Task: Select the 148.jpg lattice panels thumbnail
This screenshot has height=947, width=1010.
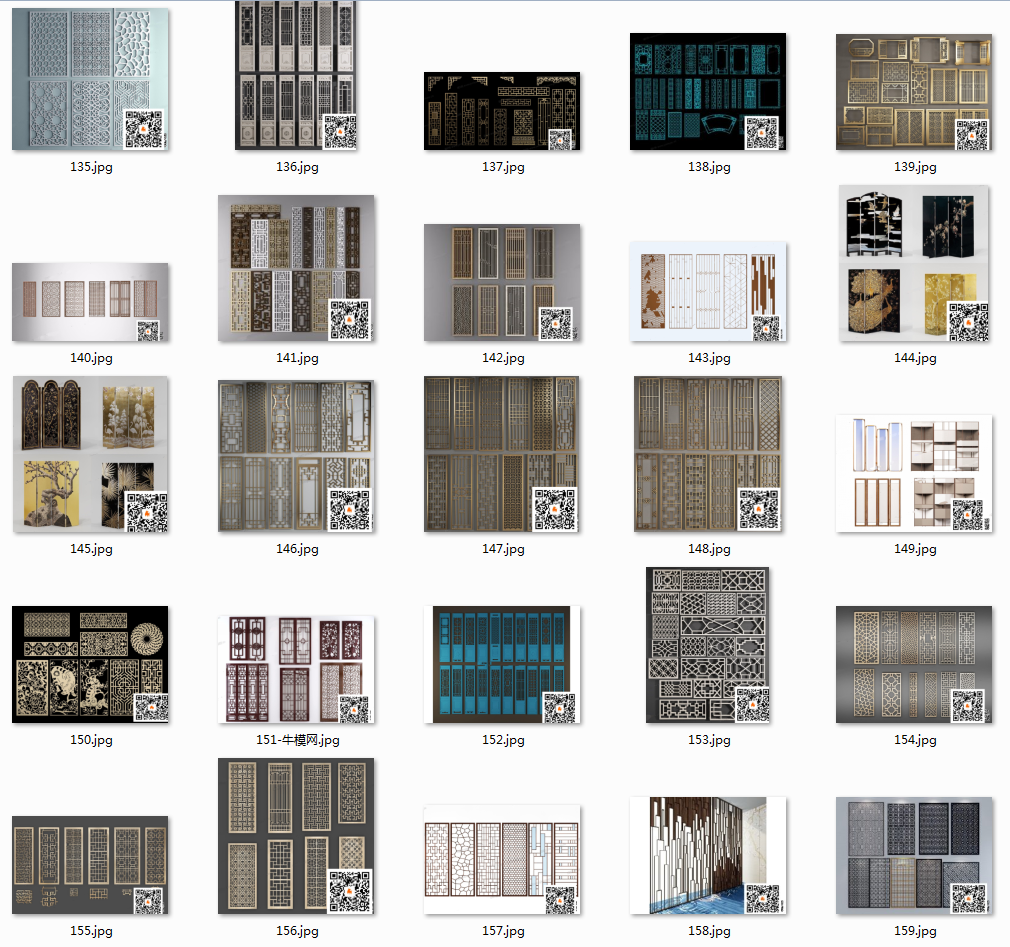Action: tap(708, 454)
